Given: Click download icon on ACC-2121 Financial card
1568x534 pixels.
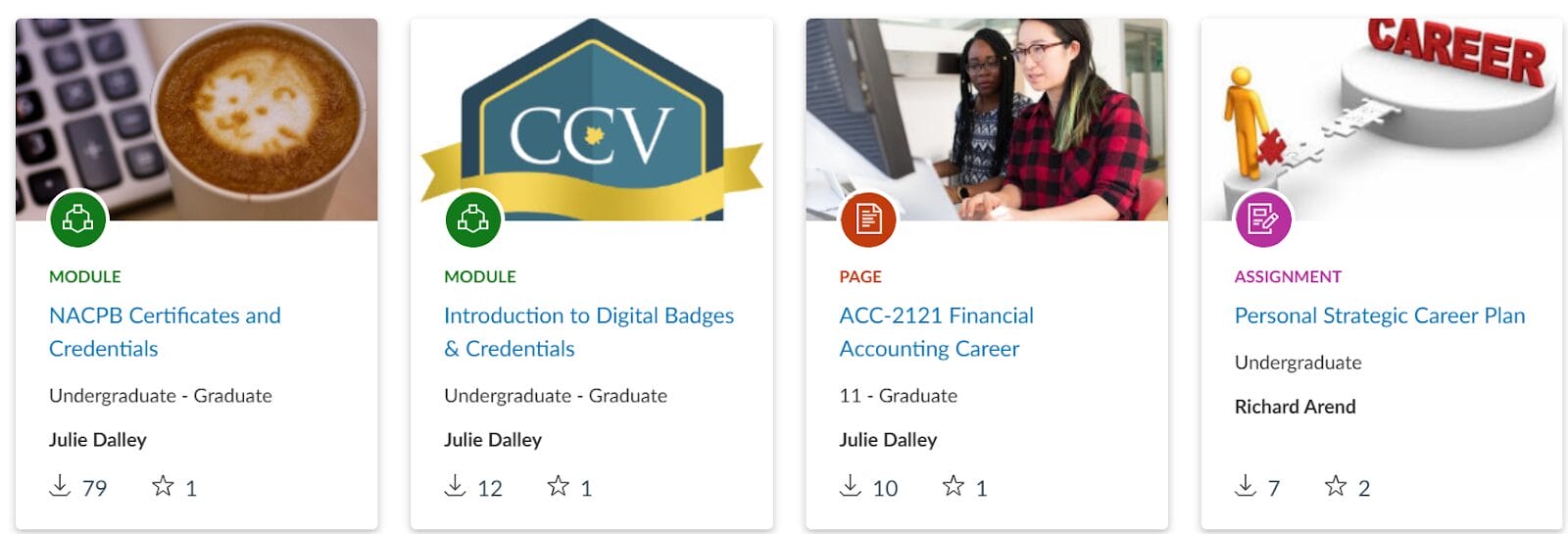Looking at the screenshot, I should coord(851,486).
